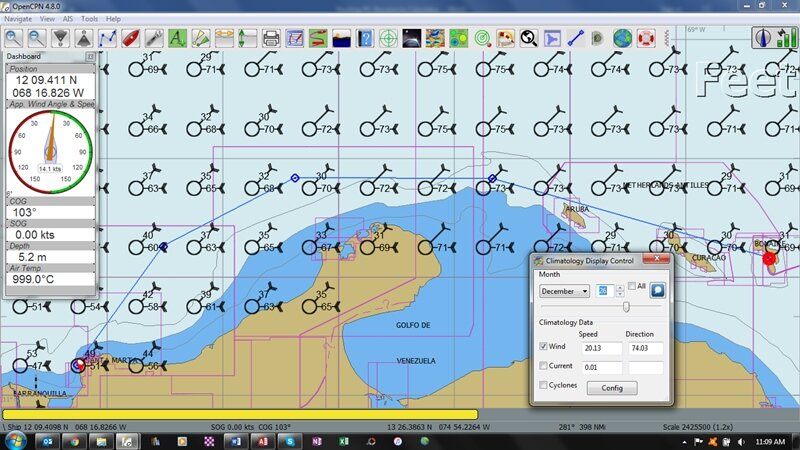Screen dimensions: 800x450
Task: Open the Help menu
Action: (113, 19)
